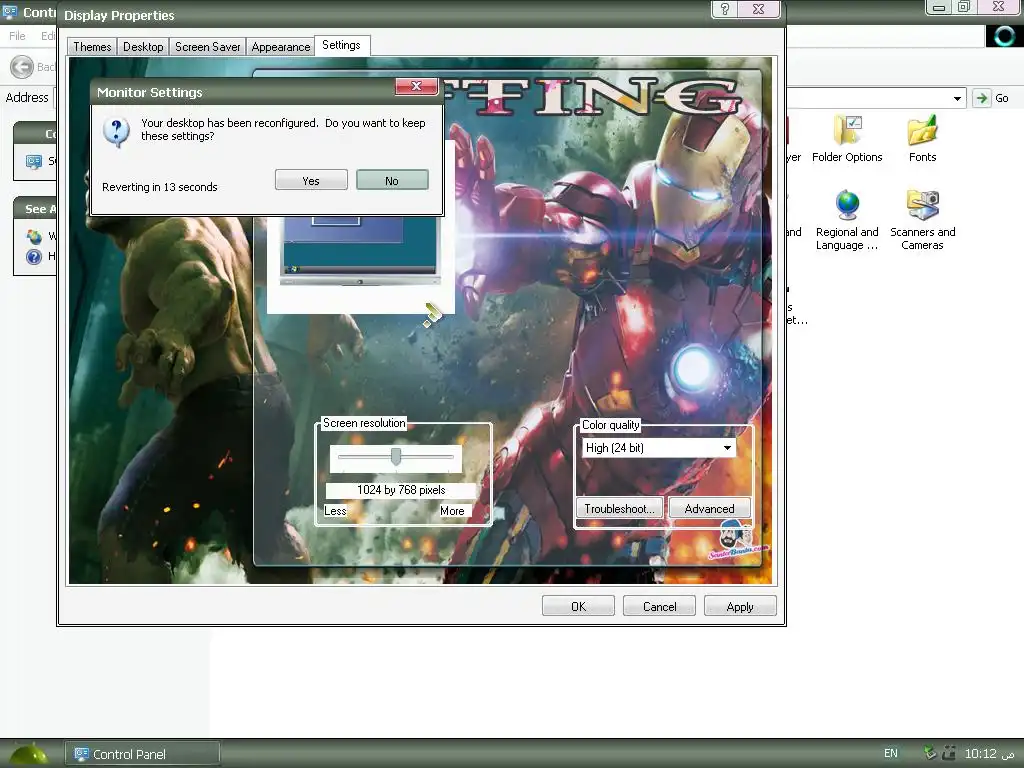The image size is (1024, 768).
Task: Click the question mark icon in dialog
Action: coord(116,133)
